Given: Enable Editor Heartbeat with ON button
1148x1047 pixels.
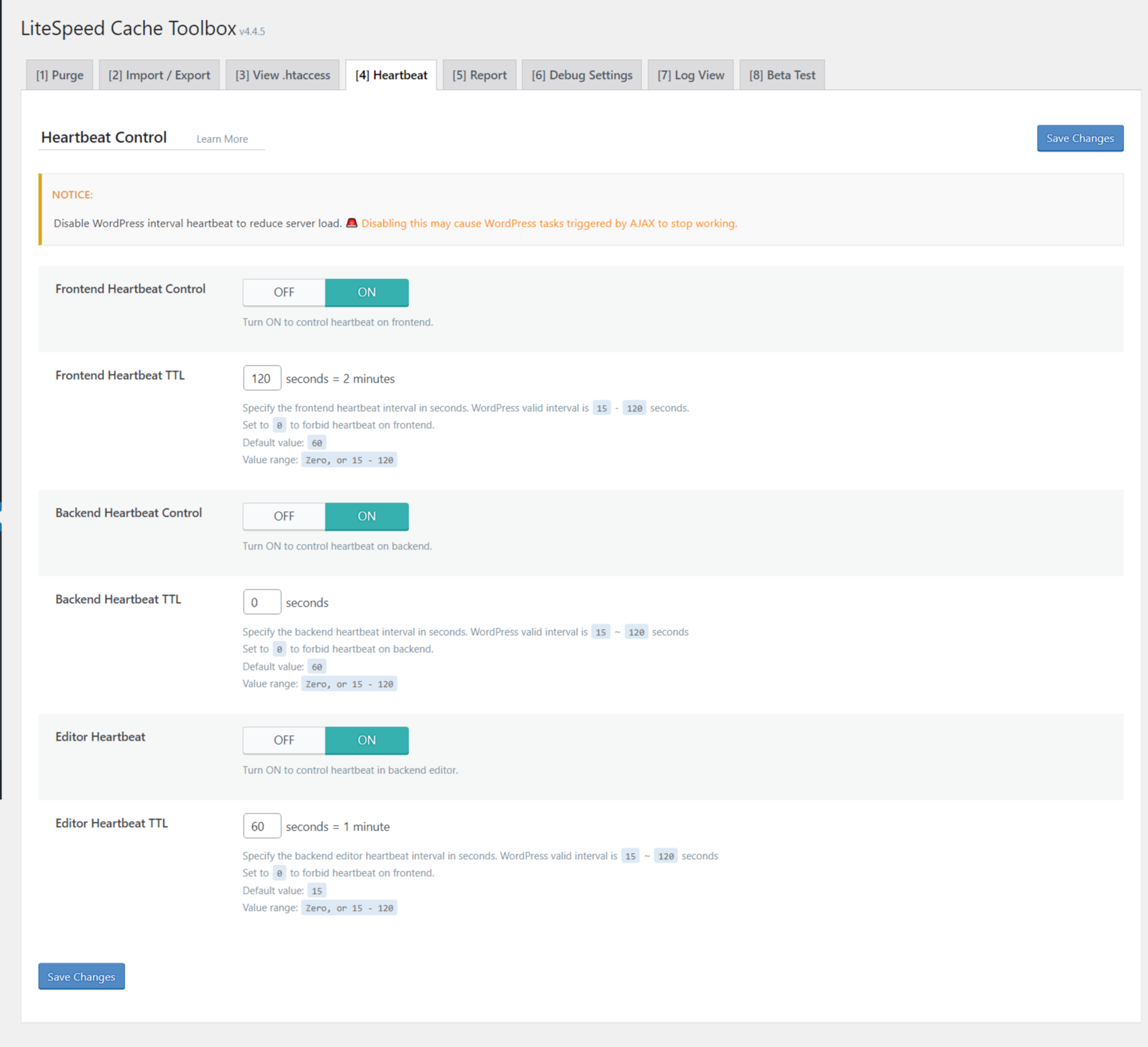Looking at the screenshot, I should coord(366,740).
